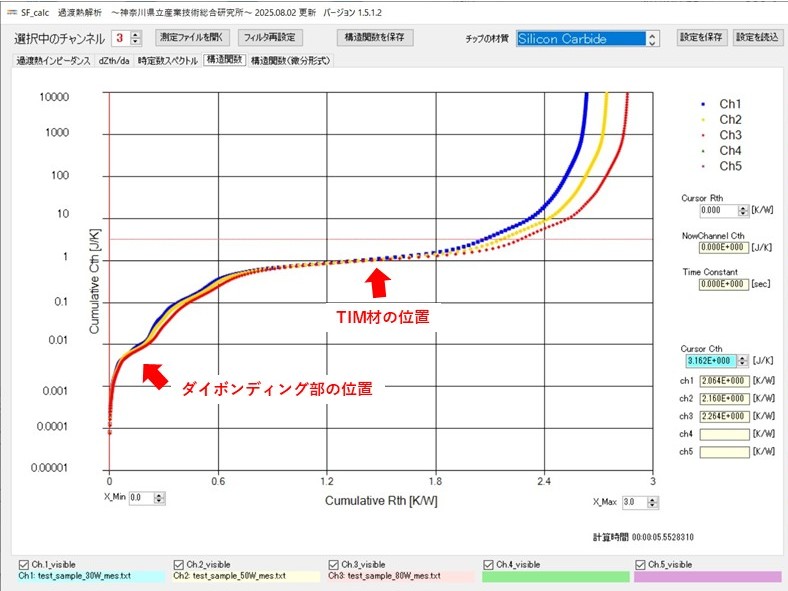This screenshot has height=591, width=788.
Task: Click the Time Constant output field
Action: pyautogui.click(x=724, y=284)
